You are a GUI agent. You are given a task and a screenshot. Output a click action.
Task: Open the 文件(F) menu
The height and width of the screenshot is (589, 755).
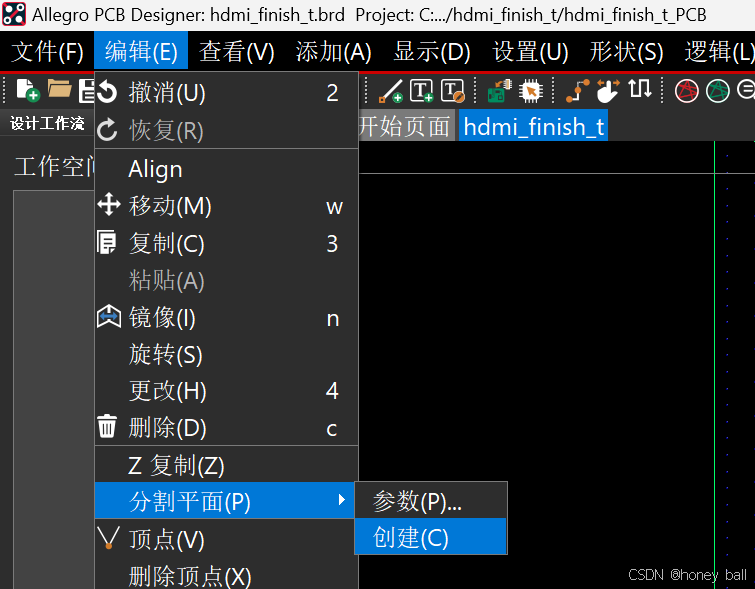click(47, 52)
